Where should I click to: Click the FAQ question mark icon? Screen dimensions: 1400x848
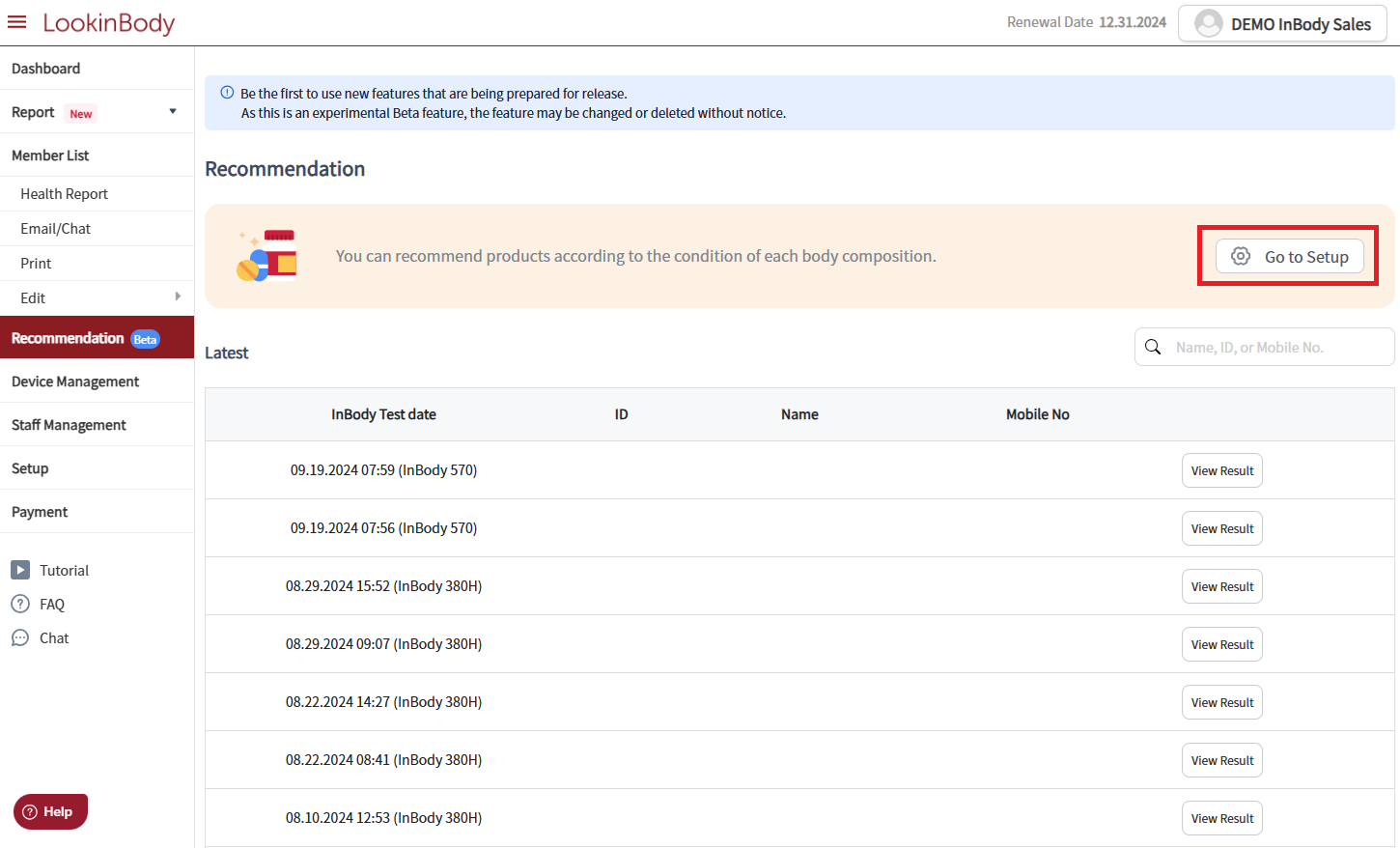point(20,604)
